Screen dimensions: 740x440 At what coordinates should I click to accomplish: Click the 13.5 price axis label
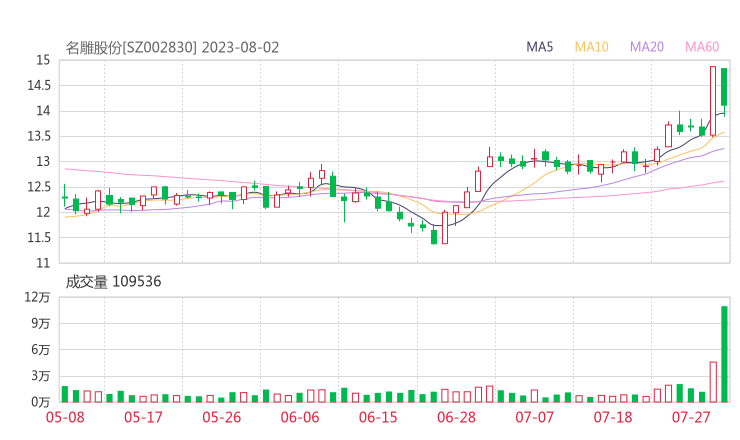point(39,136)
